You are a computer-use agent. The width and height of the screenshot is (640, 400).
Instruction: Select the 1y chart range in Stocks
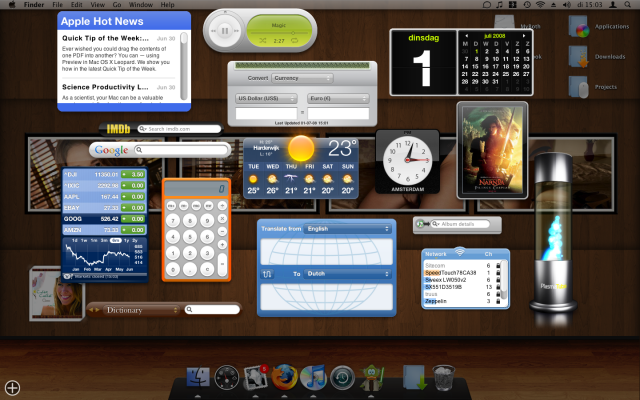click(x=126, y=241)
